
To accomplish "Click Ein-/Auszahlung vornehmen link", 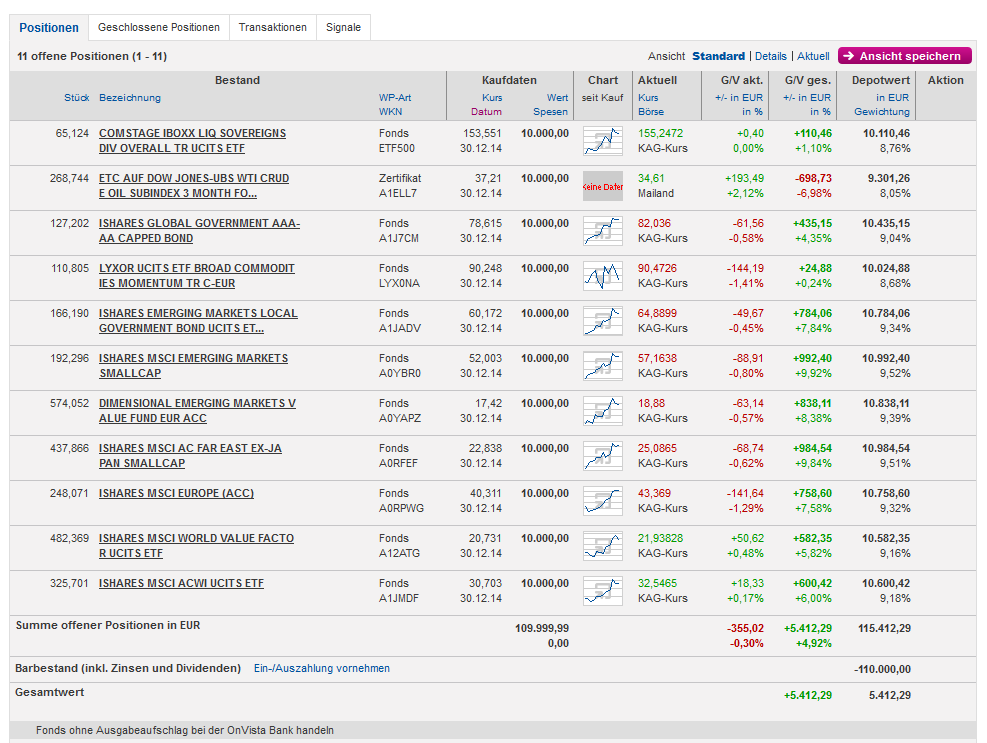I will pos(322,668).
